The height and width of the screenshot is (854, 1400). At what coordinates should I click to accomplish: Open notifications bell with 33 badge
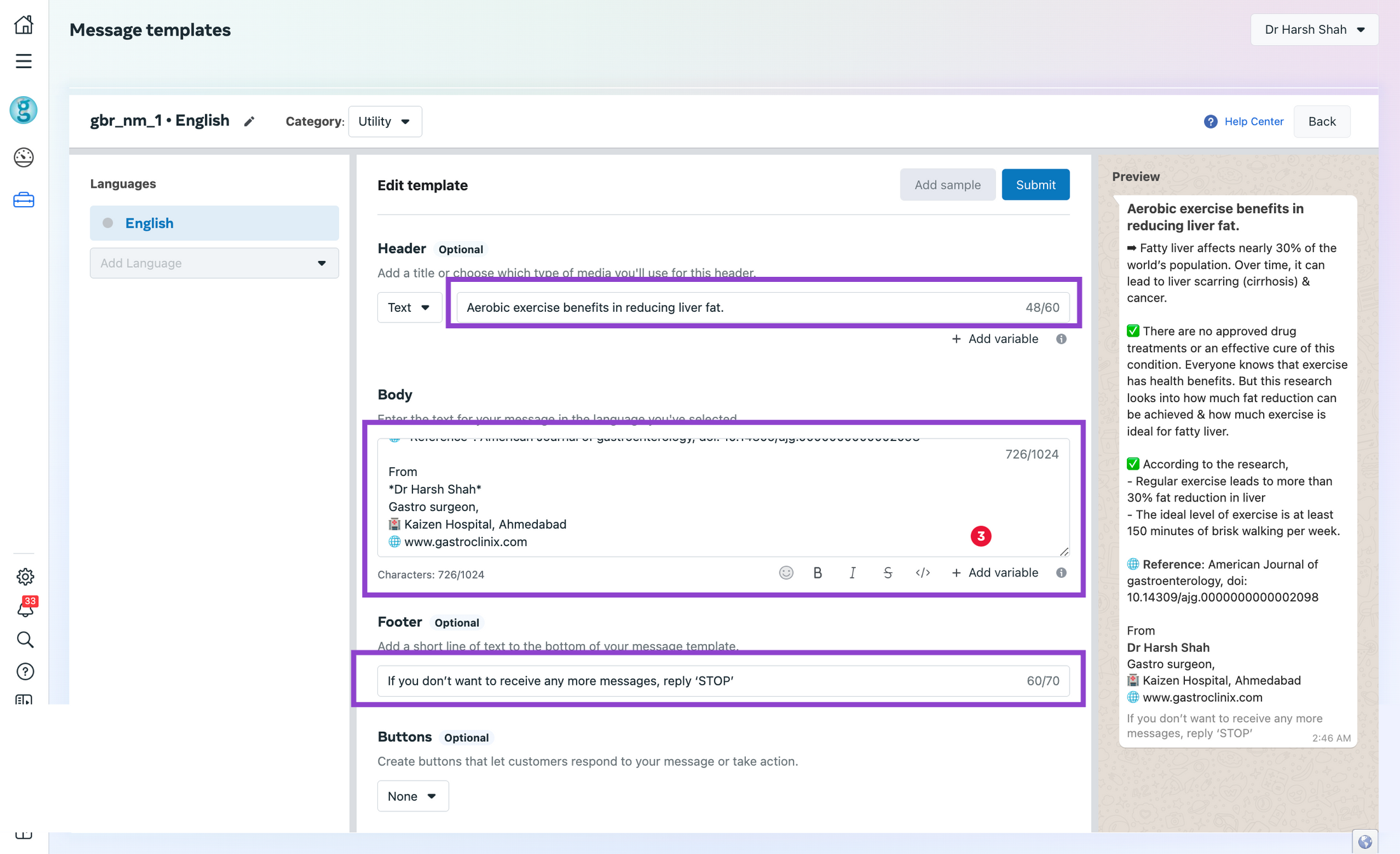(25, 608)
